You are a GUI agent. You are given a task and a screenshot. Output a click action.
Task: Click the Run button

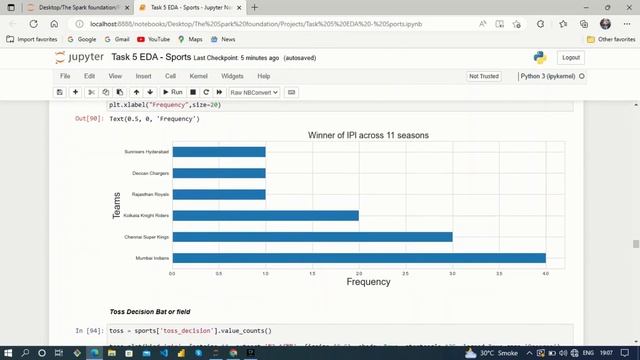coord(173,92)
